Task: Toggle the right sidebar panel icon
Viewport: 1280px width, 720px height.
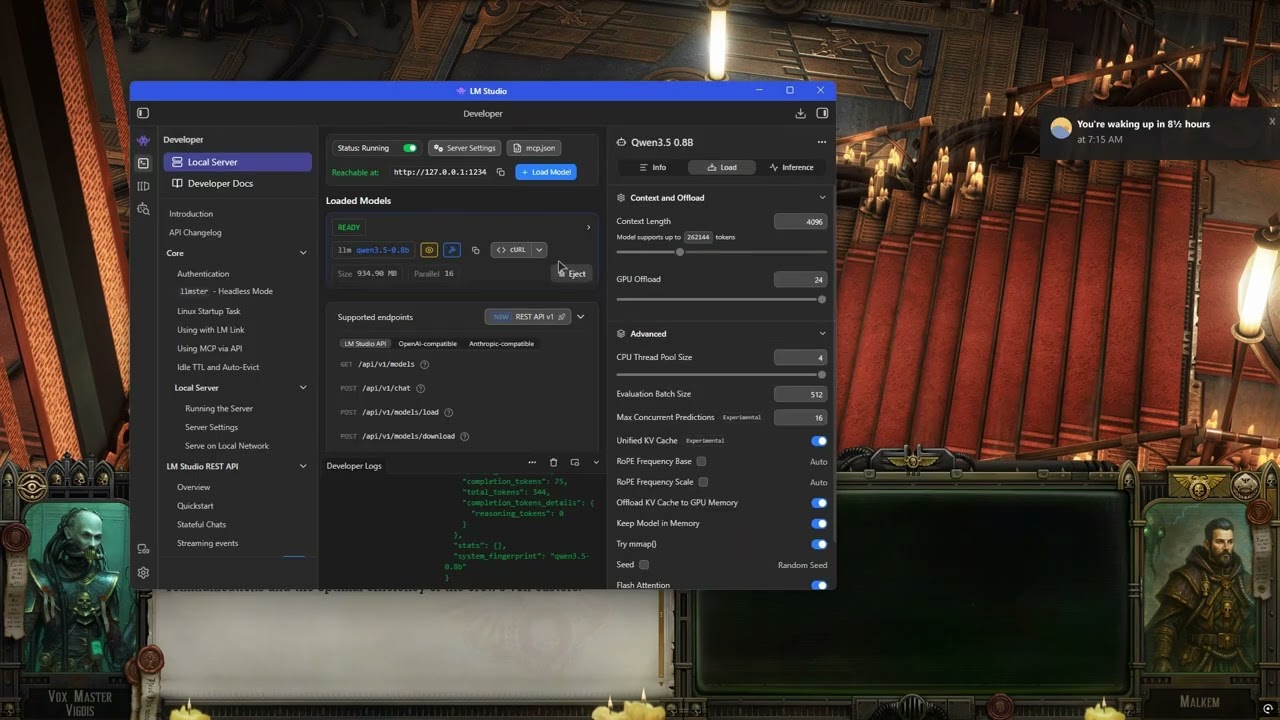Action: click(x=822, y=113)
